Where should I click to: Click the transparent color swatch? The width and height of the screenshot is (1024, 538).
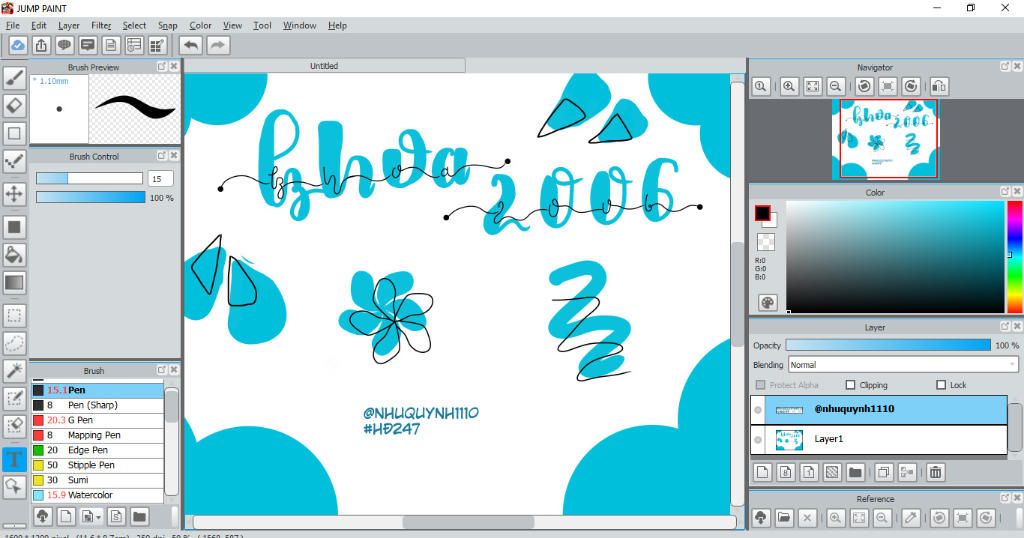tap(765, 242)
